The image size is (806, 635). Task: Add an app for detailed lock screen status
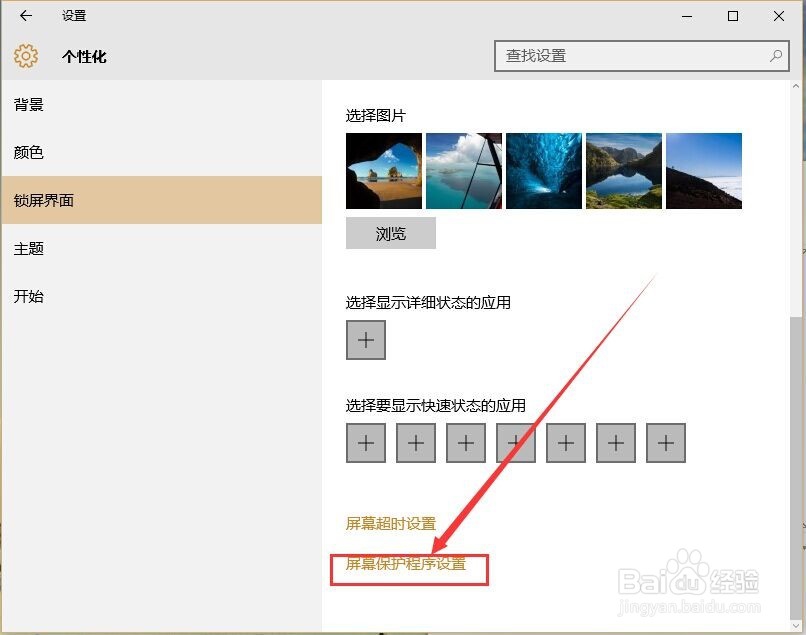coord(365,340)
